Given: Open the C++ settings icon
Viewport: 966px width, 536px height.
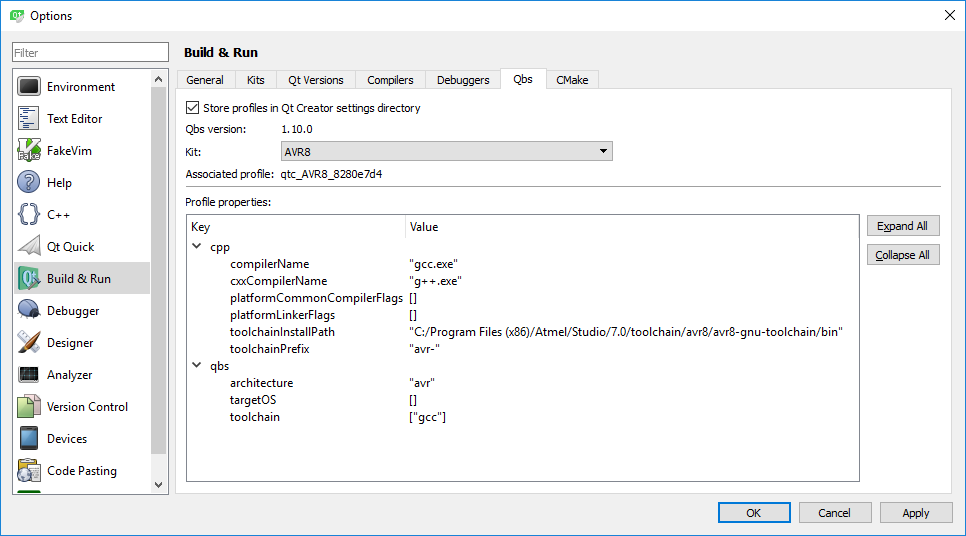Looking at the screenshot, I should 29,214.
